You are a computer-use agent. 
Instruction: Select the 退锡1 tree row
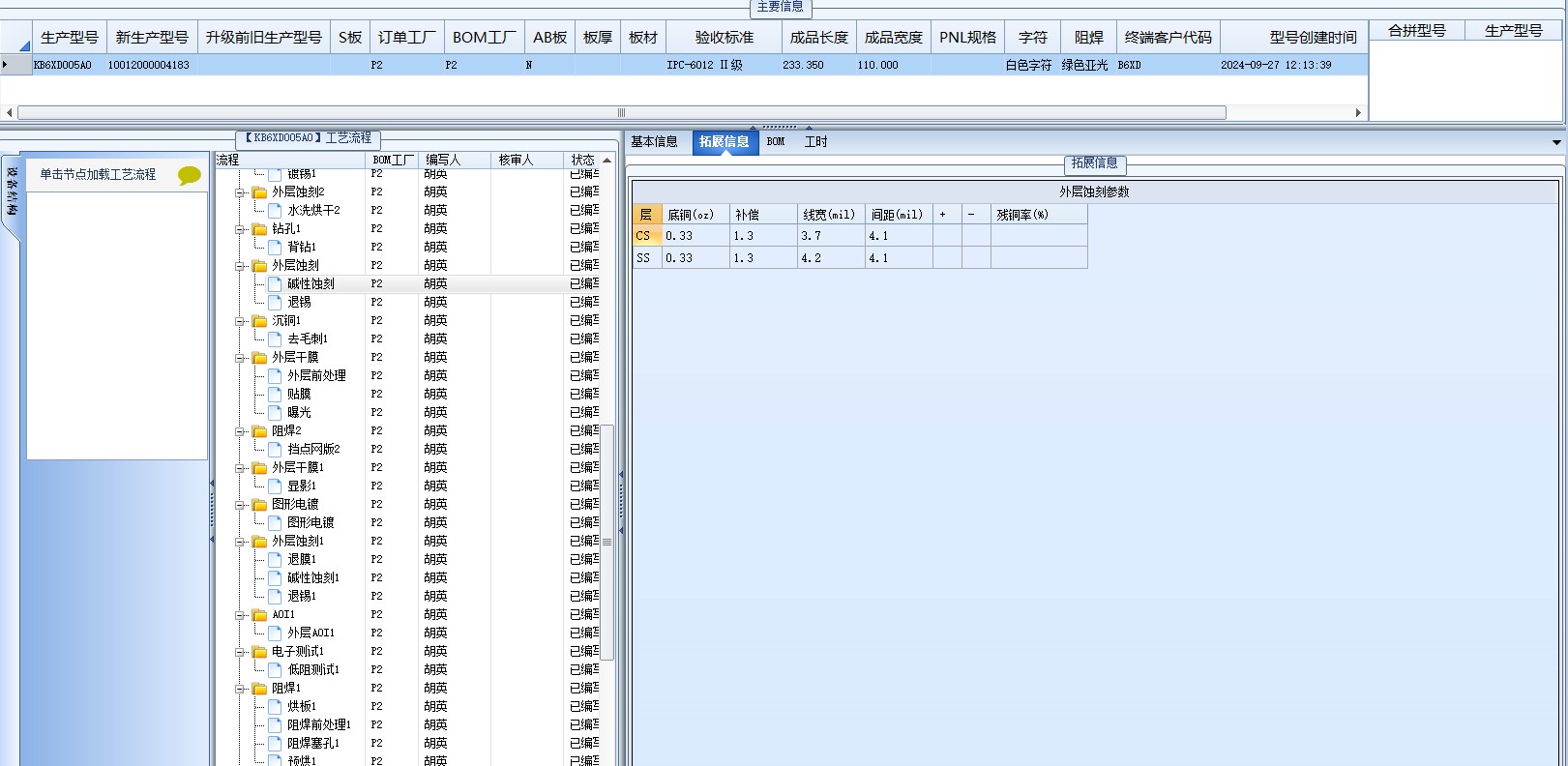[x=302, y=597]
